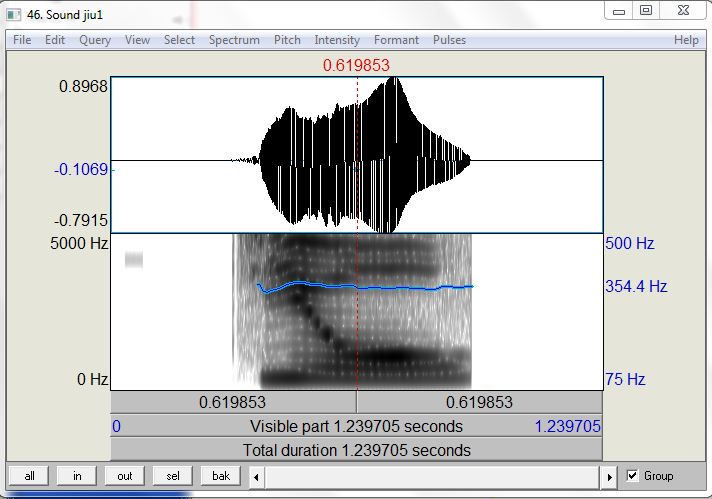Toggle the Group checkbox
Image resolution: width=712 pixels, height=499 pixels.
(x=632, y=475)
